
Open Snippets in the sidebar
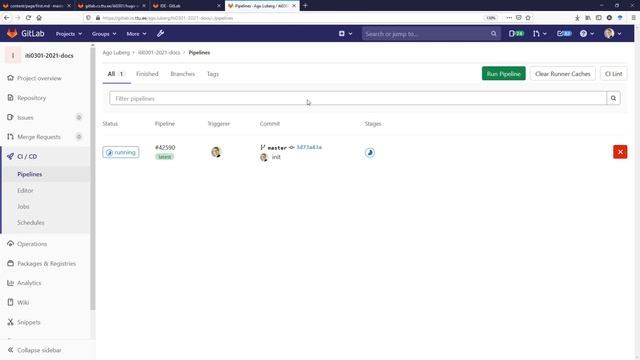29,322
